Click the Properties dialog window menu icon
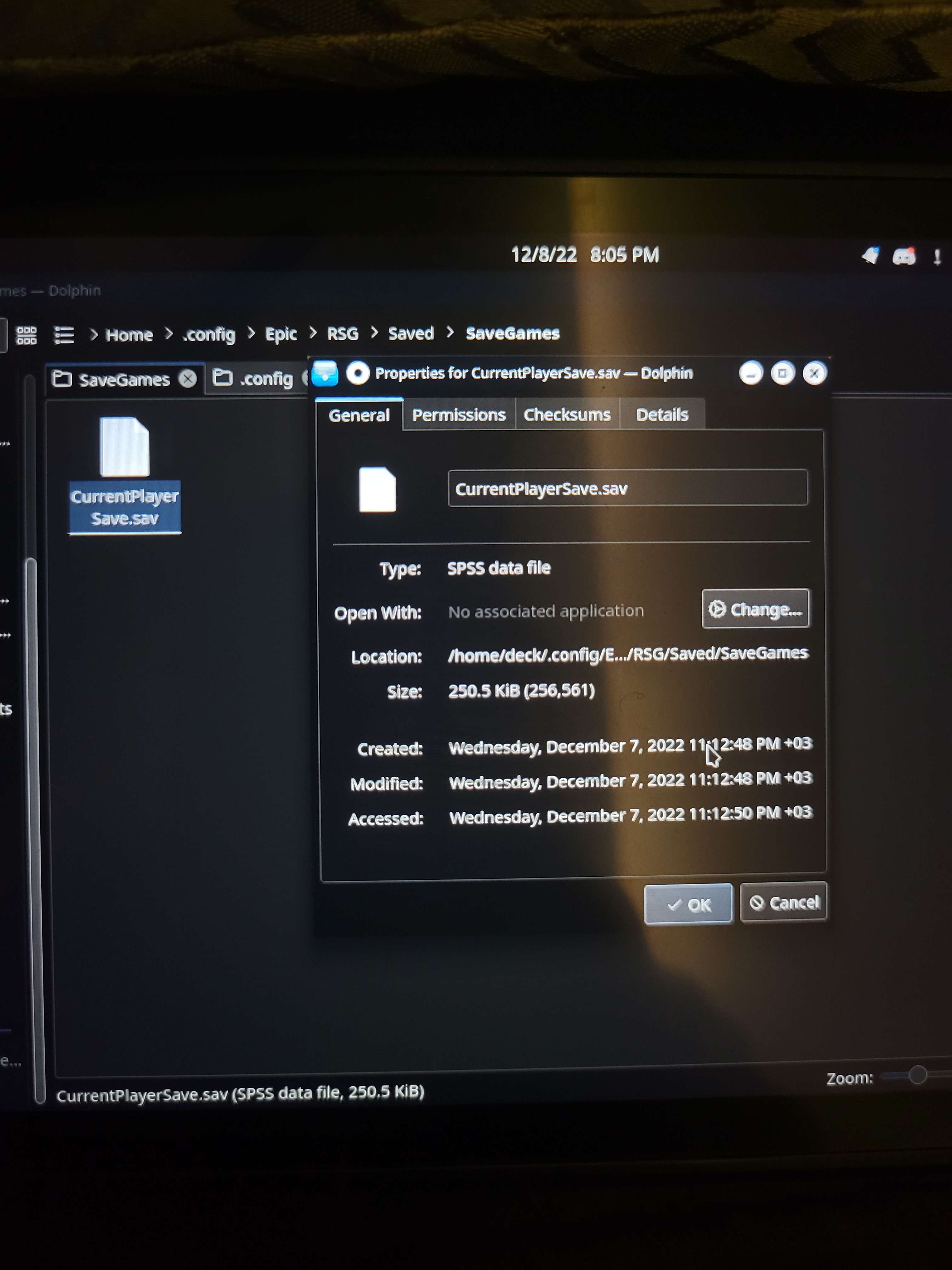Viewport: 952px width, 1270px height. click(326, 373)
